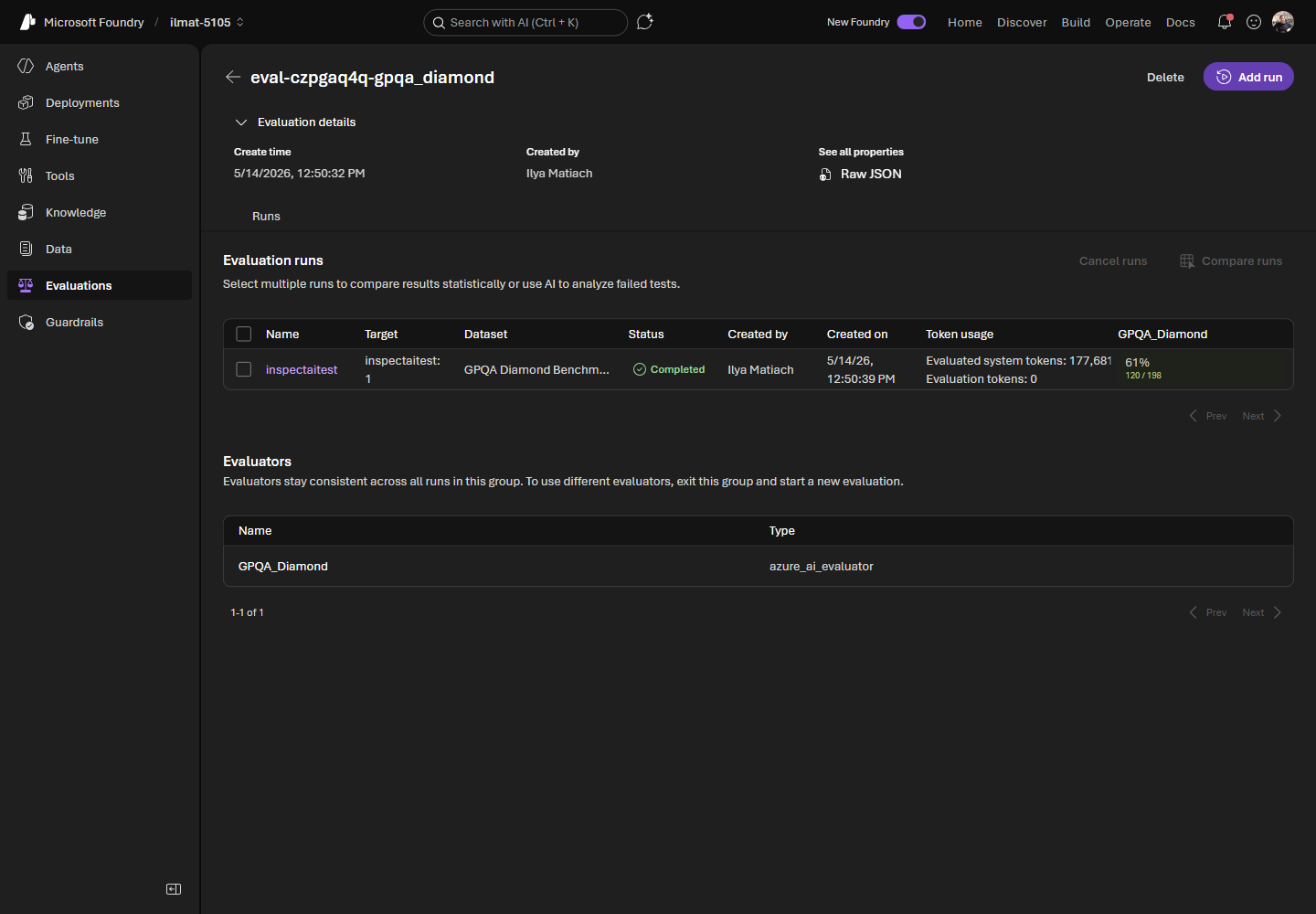The height and width of the screenshot is (914, 1316).
Task: Open the Home top menu
Action: pos(965,22)
